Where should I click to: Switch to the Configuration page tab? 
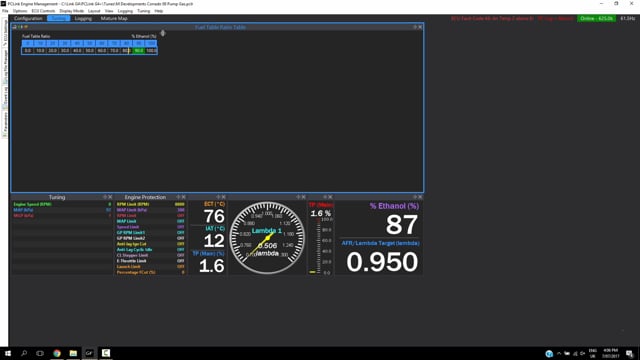28,18
